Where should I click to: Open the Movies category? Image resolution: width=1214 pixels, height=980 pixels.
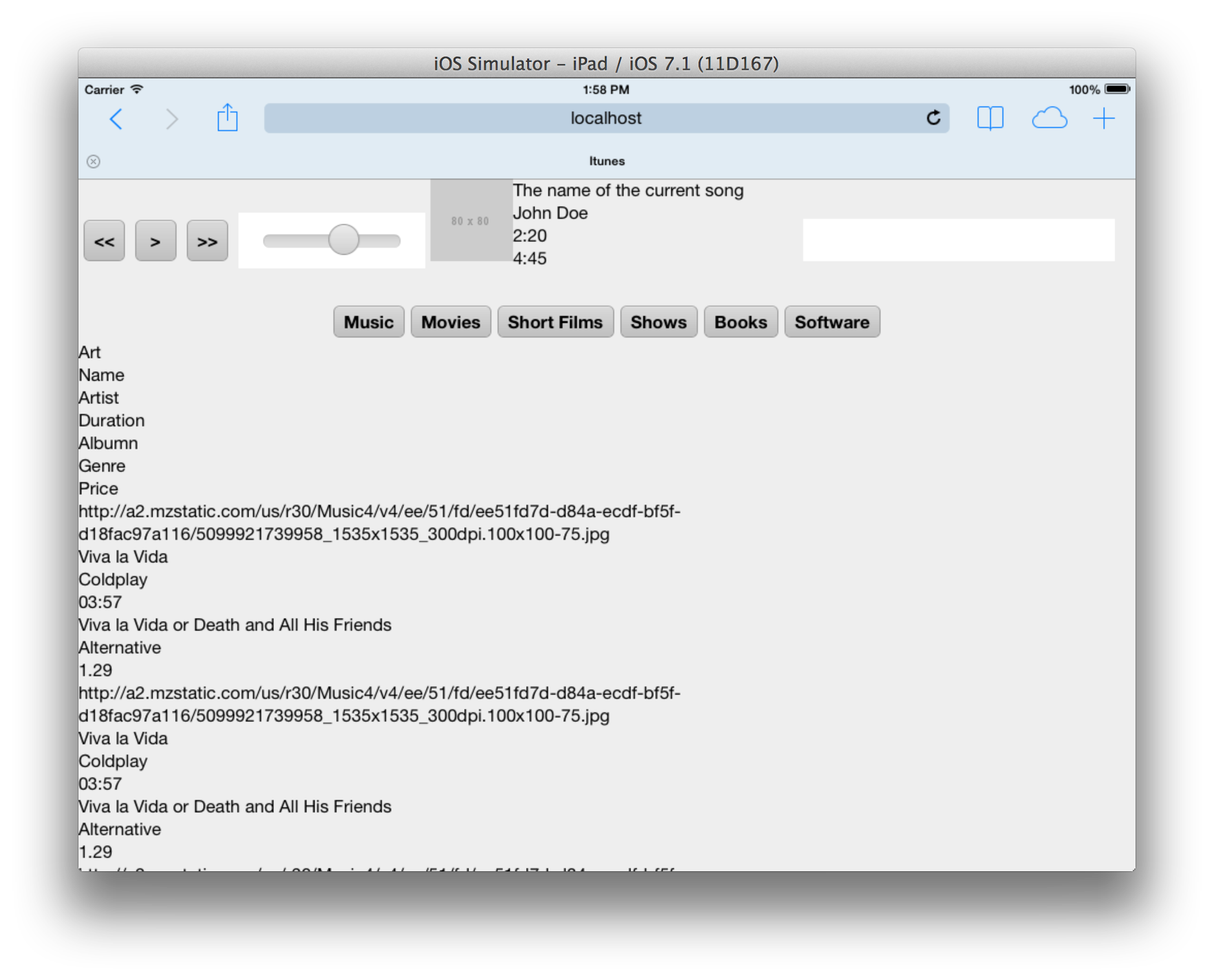tap(451, 322)
